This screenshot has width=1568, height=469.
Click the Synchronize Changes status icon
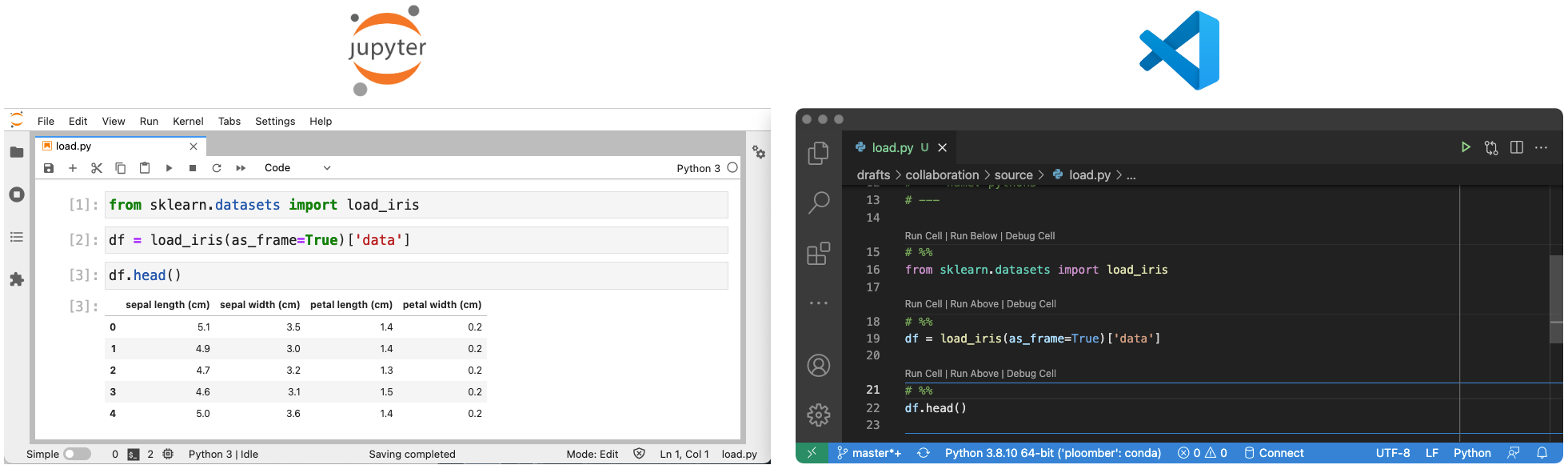(924, 453)
